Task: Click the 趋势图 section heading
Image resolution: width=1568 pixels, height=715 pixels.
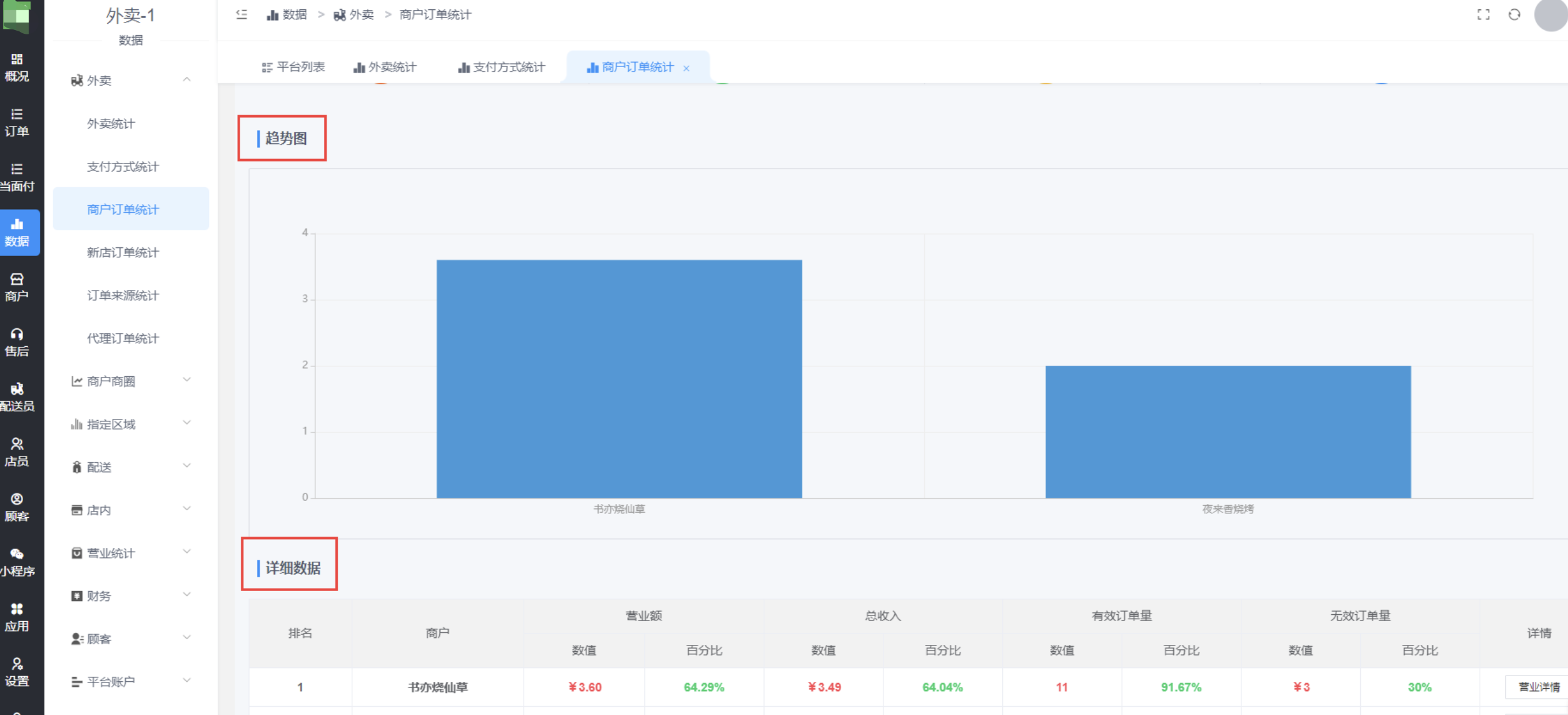Action: (x=286, y=138)
